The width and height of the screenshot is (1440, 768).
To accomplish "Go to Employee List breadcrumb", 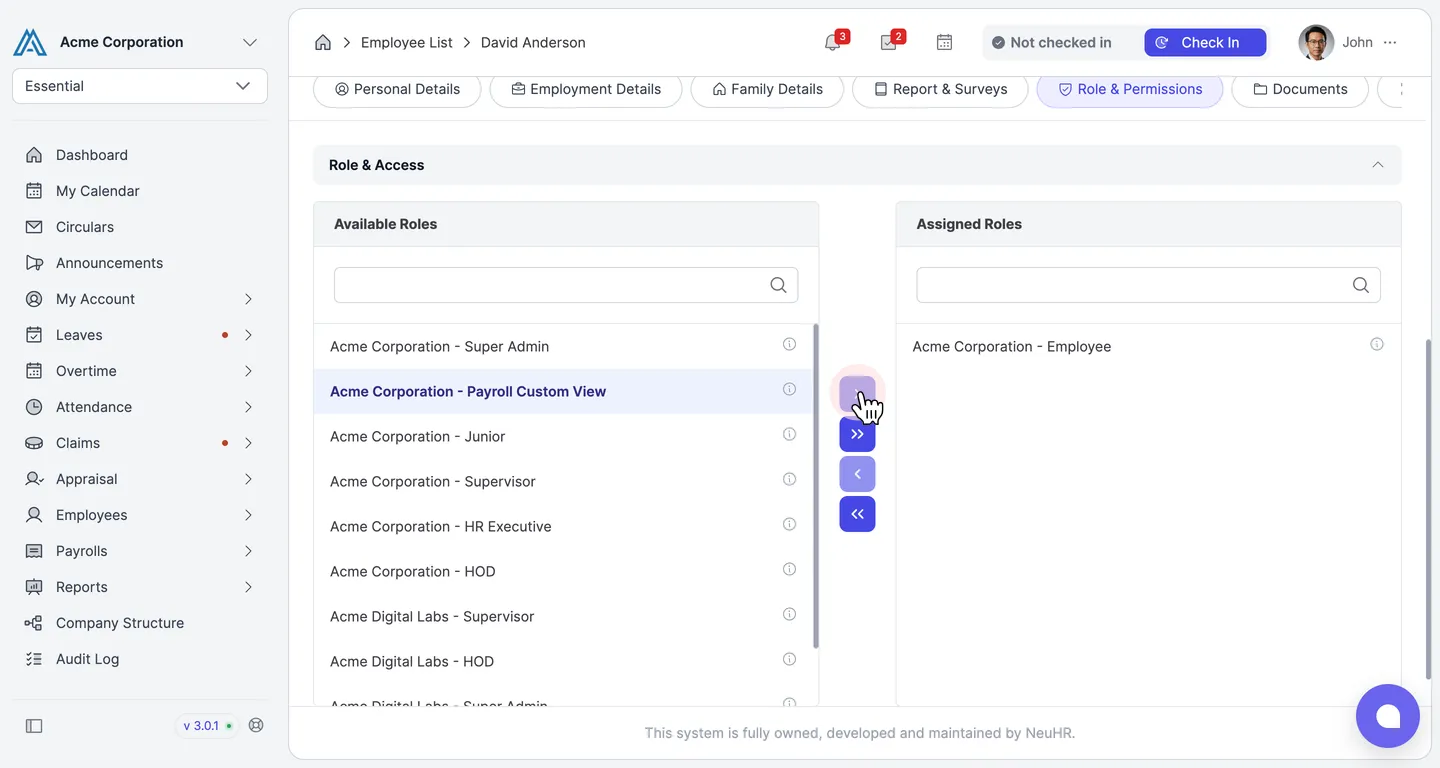I will (407, 43).
